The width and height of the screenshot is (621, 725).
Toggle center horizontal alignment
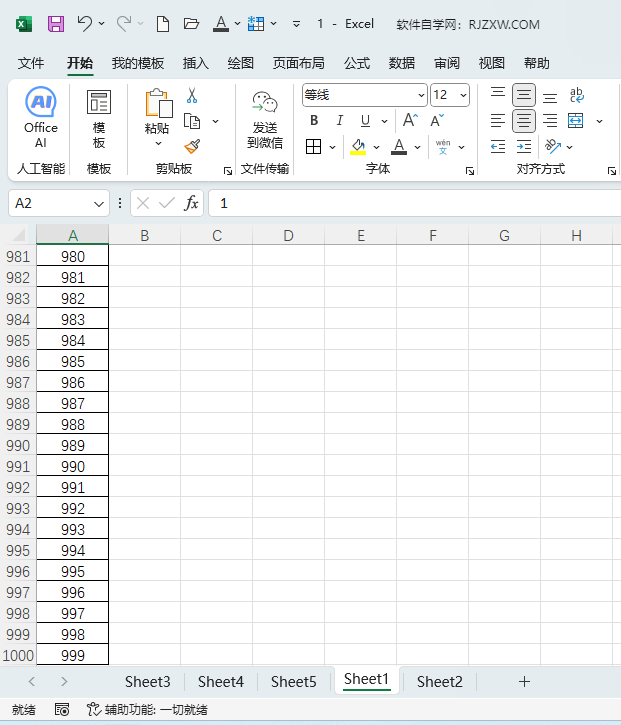(523, 121)
